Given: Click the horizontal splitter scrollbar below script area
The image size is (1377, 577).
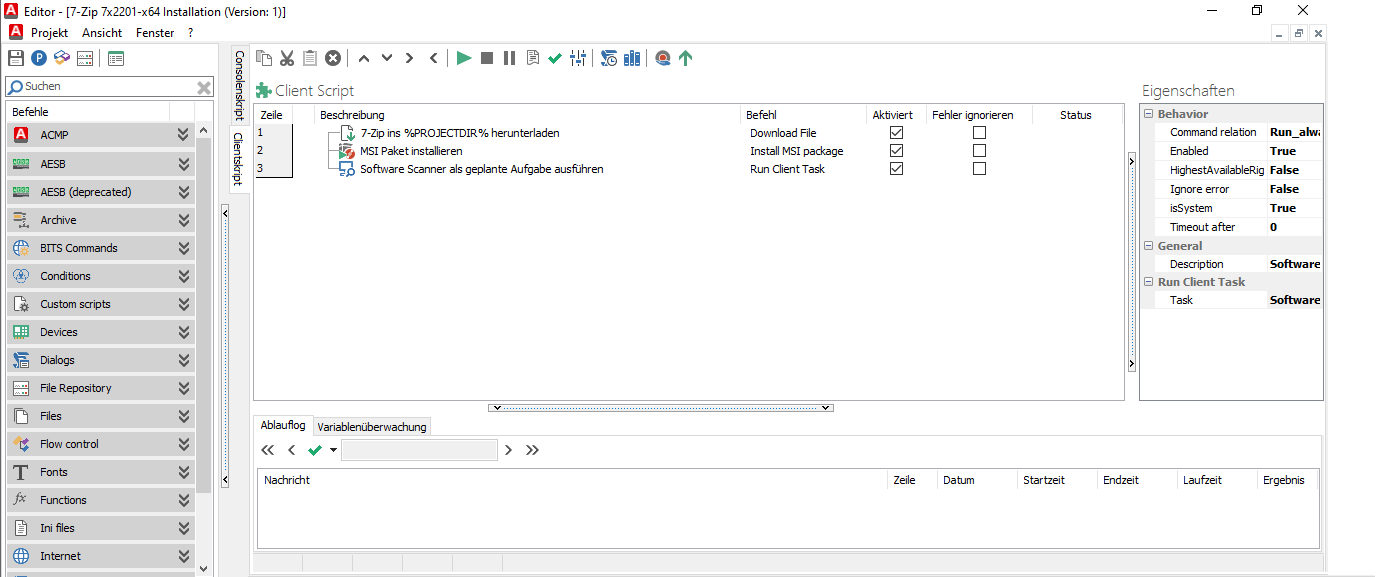Looking at the screenshot, I should coord(660,407).
